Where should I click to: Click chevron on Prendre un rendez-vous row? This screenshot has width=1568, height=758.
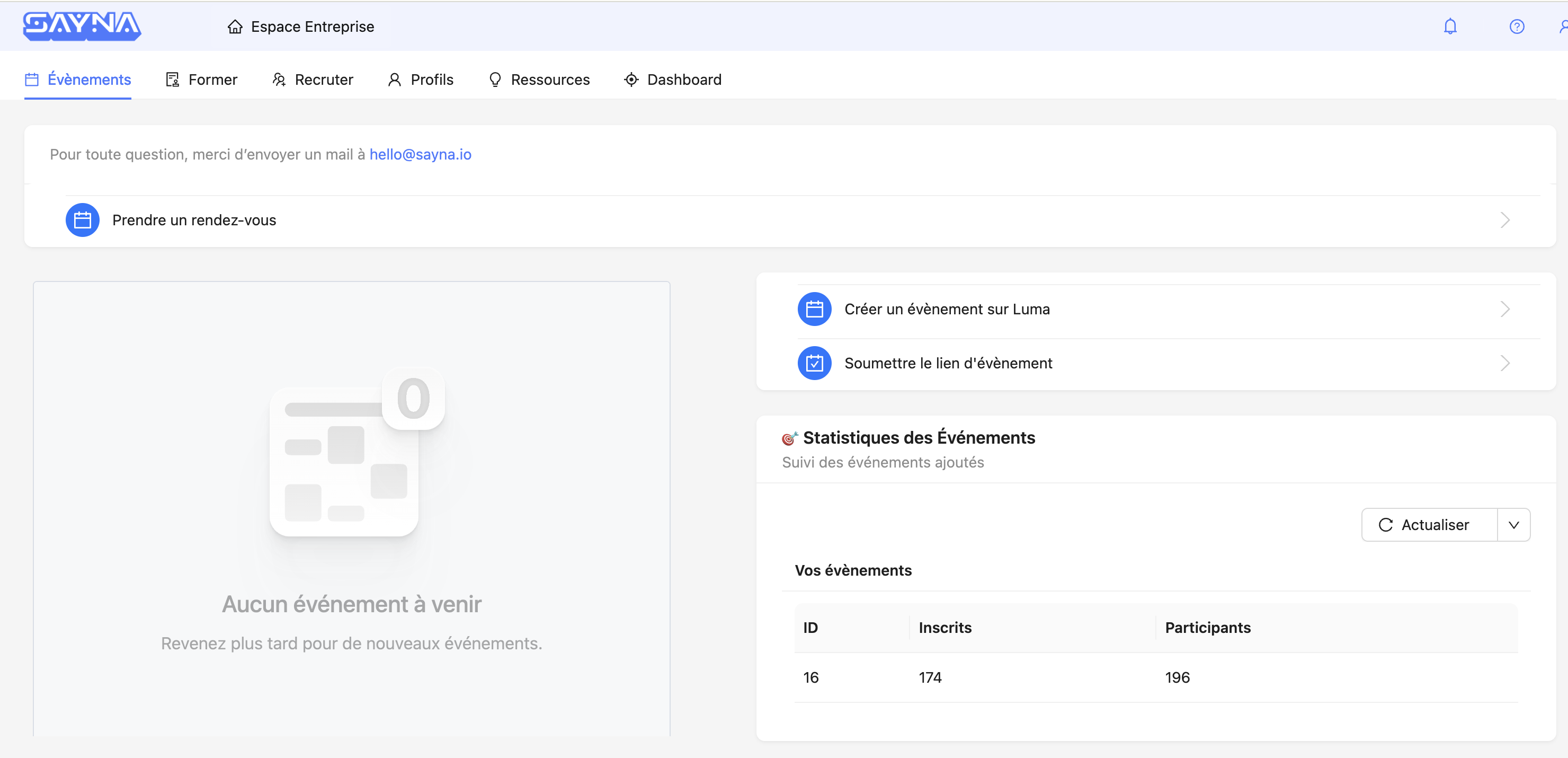pyautogui.click(x=1504, y=220)
